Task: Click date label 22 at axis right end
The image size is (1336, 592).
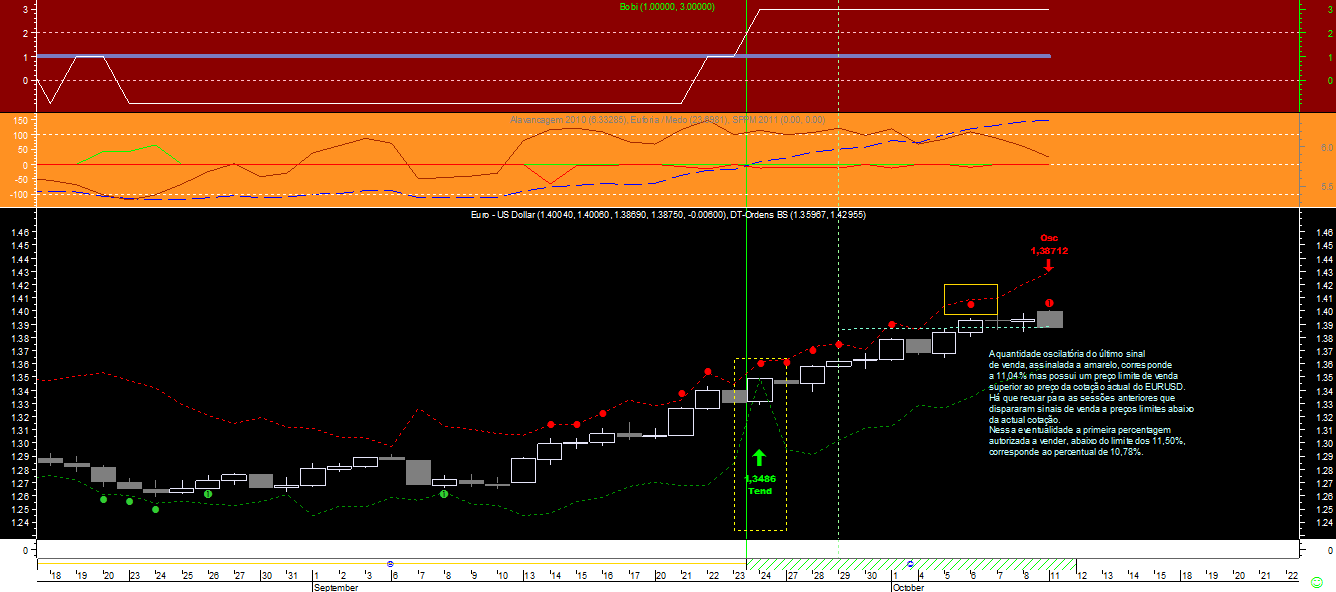Action: pos(1291,576)
